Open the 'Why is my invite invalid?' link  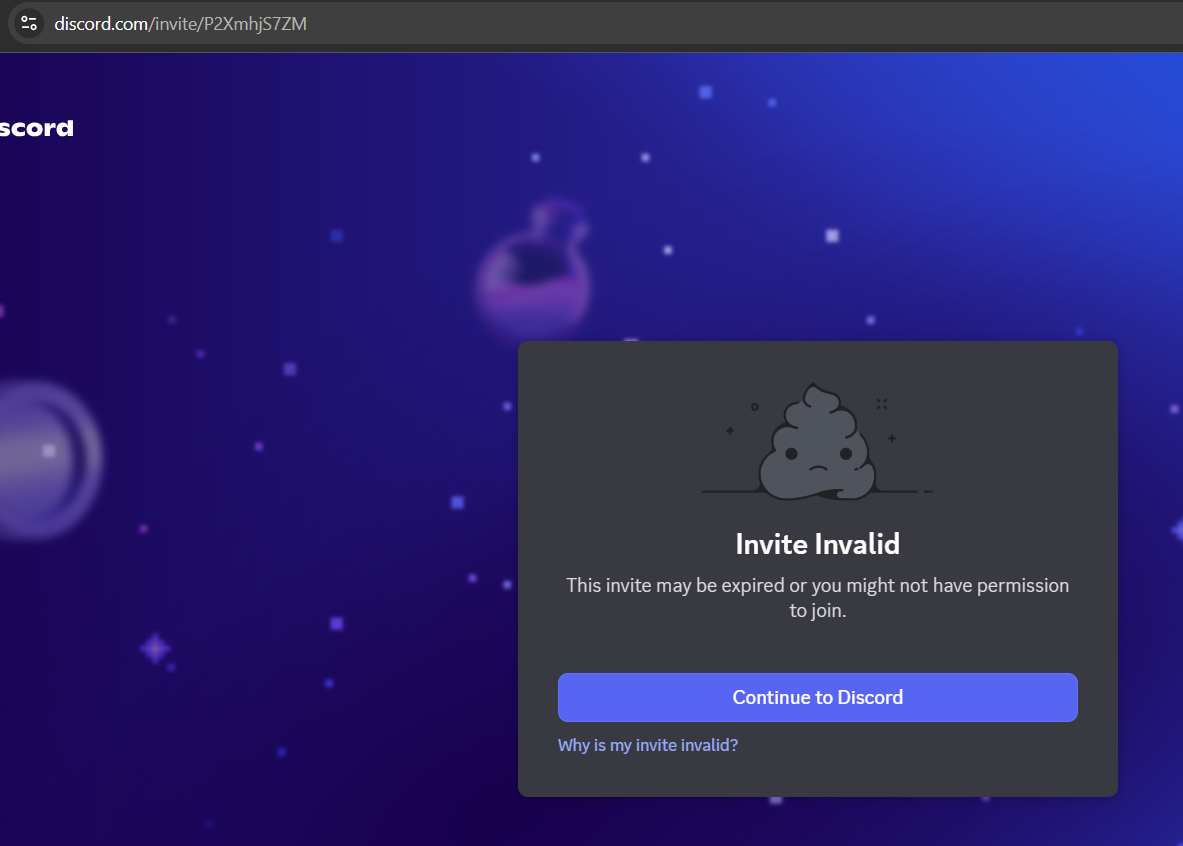tap(647, 745)
